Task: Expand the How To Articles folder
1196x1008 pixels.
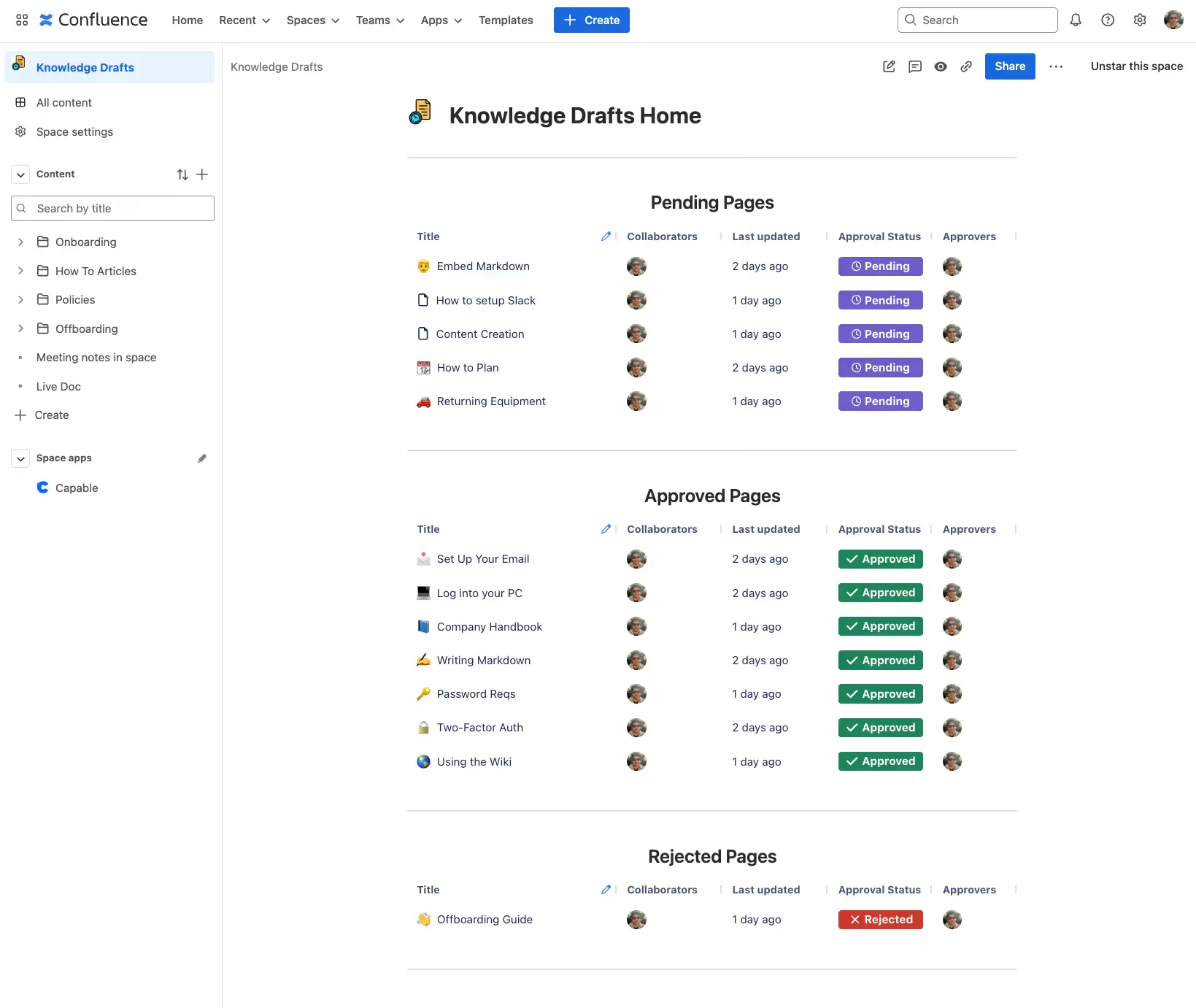Action: tap(20, 271)
